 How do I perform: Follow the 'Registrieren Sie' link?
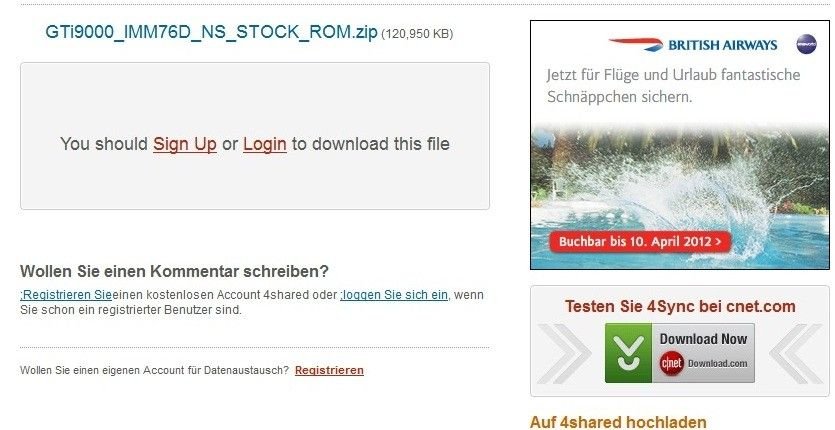tap(66, 295)
